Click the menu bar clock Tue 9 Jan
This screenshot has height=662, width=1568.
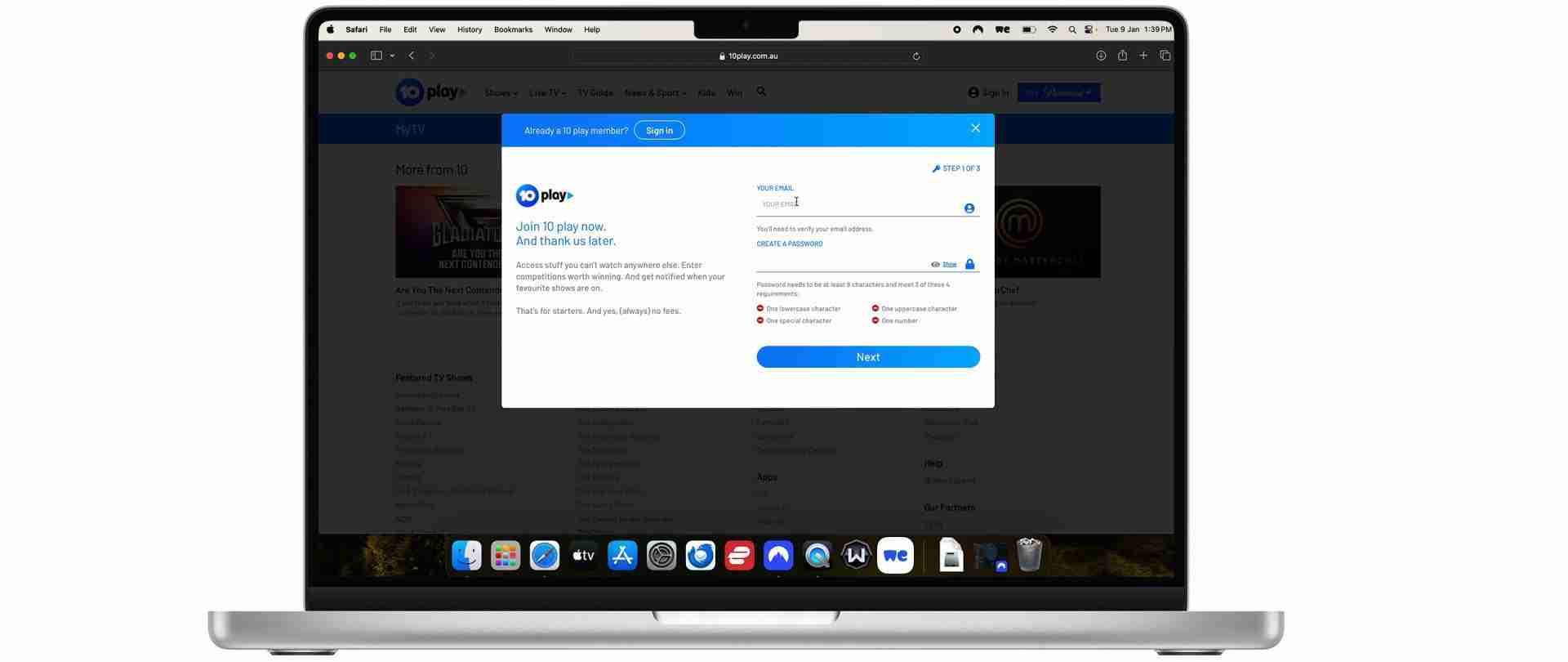[x=1138, y=29]
